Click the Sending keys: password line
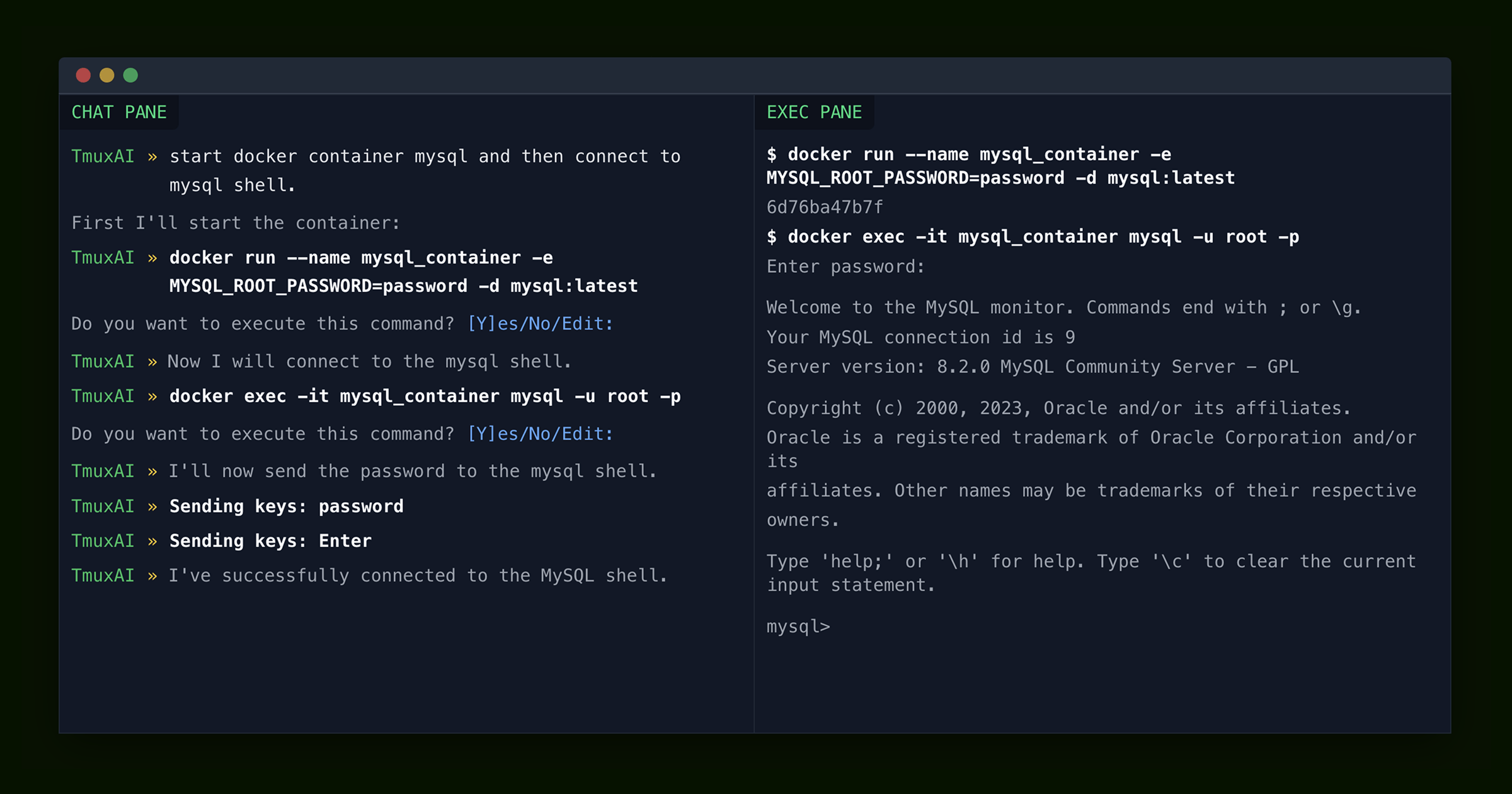Viewport: 1512px width, 794px height. coord(286,506)
